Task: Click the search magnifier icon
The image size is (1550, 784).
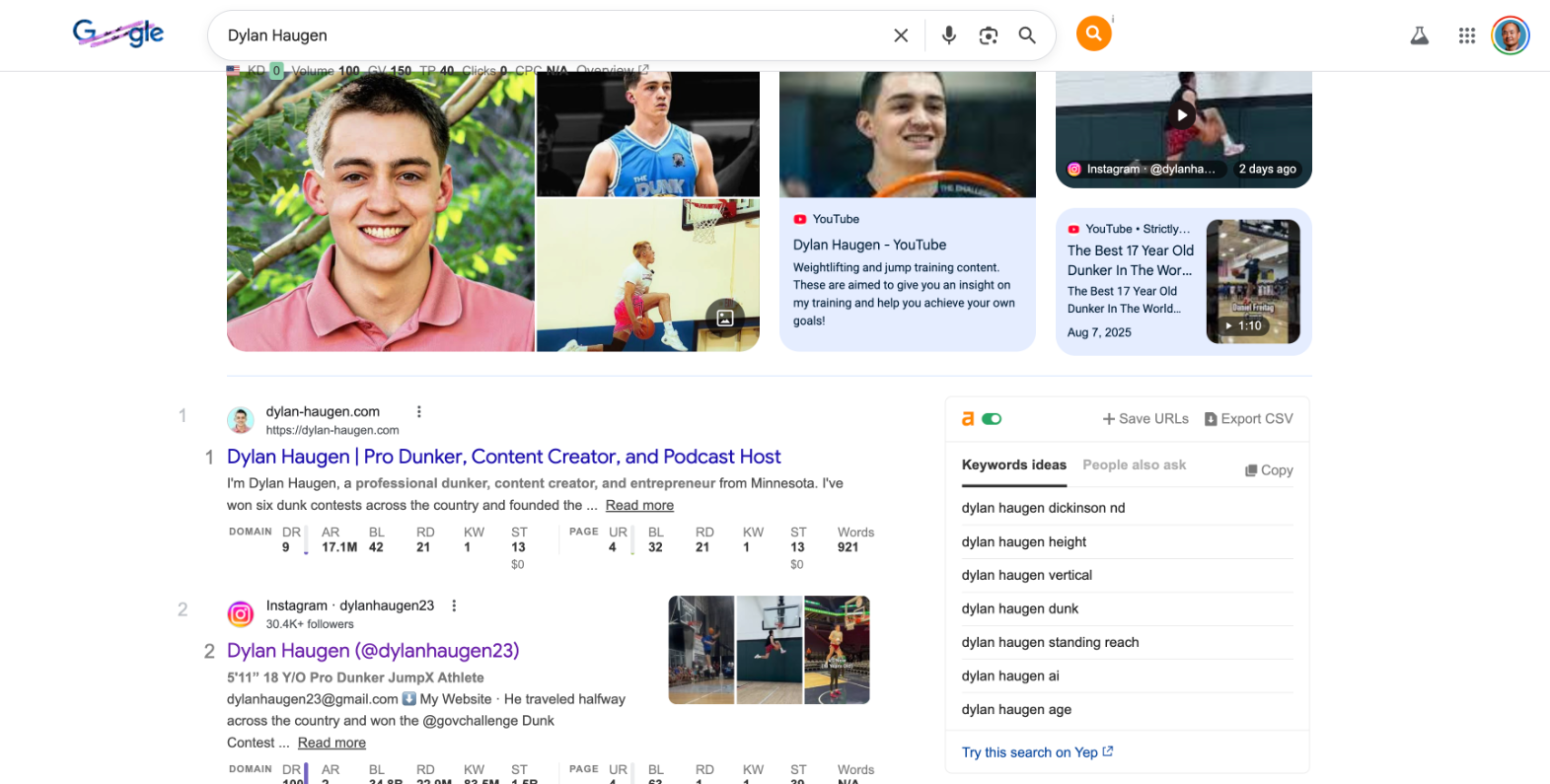Action: [1027, 34]
